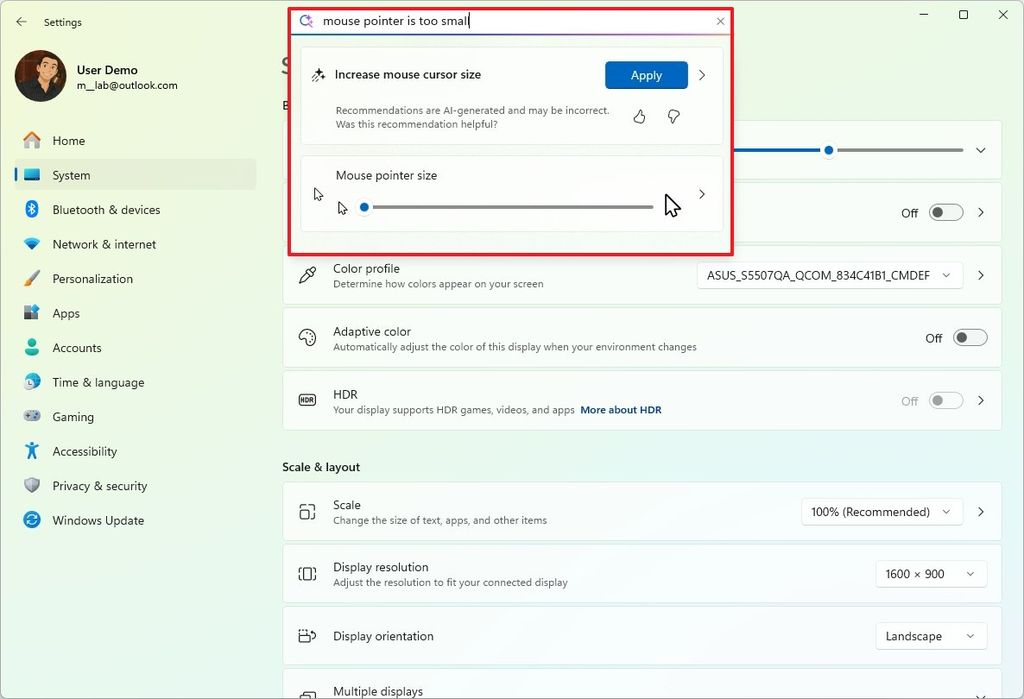Click the back arrow

20,21
